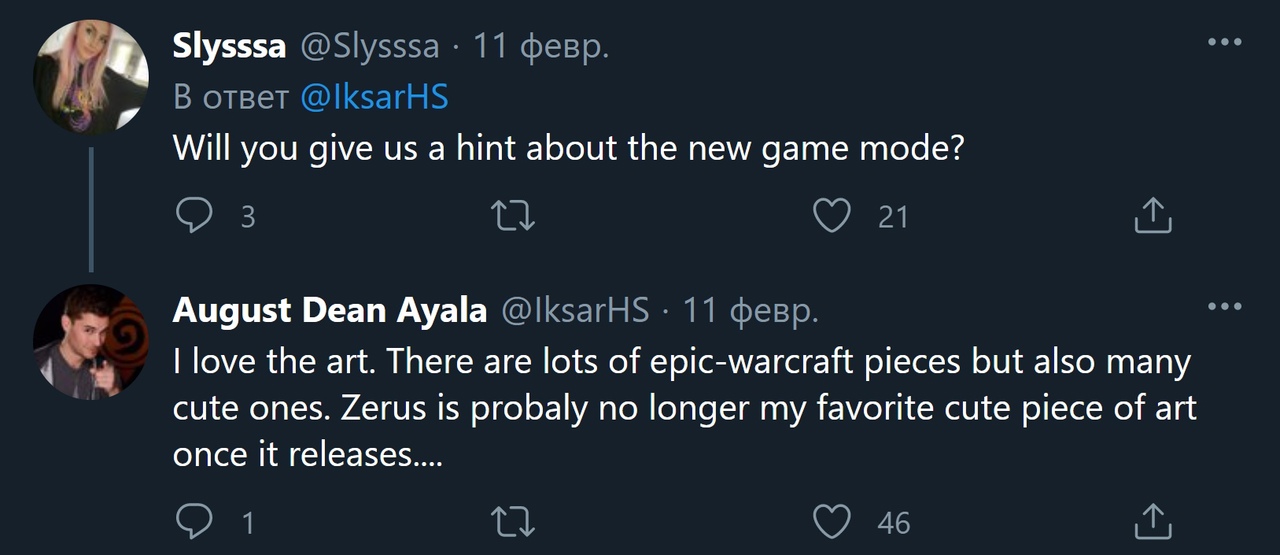This screenshot has width=1280, height=555.
Task: Like August Dean Ayala's tweet
Action: tap(832, 521)
